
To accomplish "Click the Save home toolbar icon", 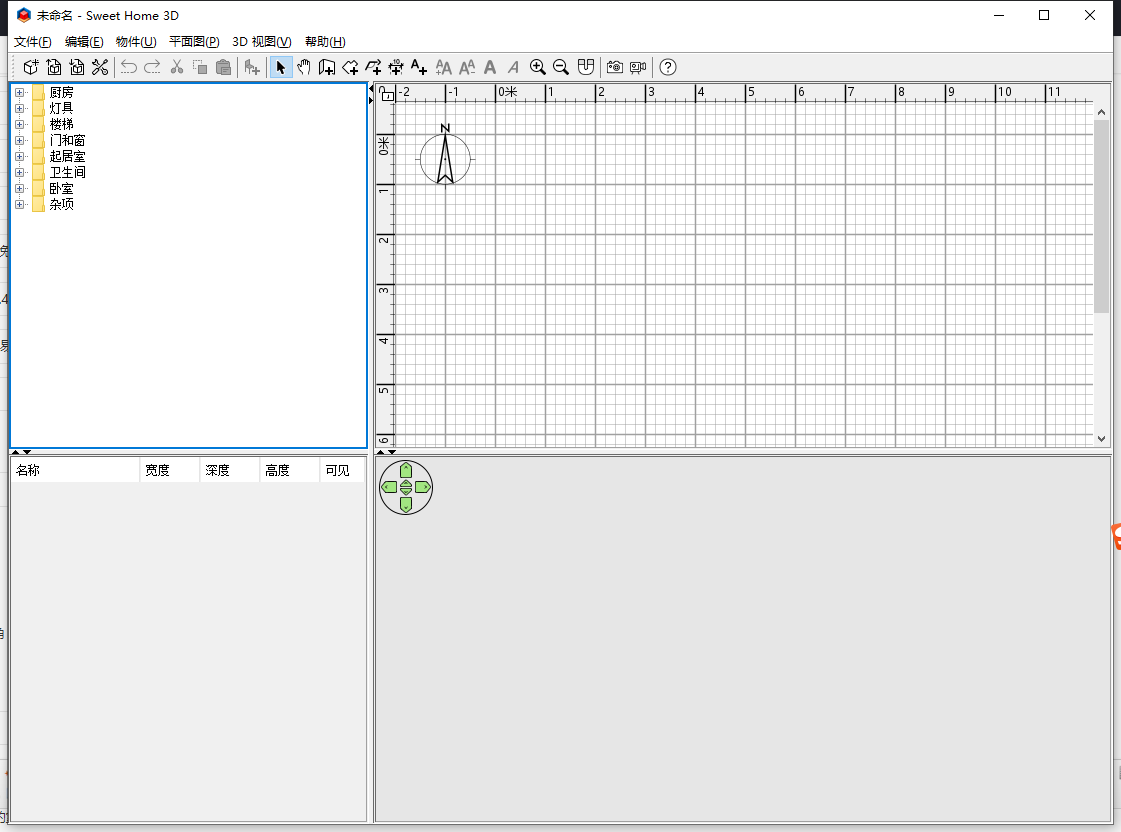I will point(76,67).
